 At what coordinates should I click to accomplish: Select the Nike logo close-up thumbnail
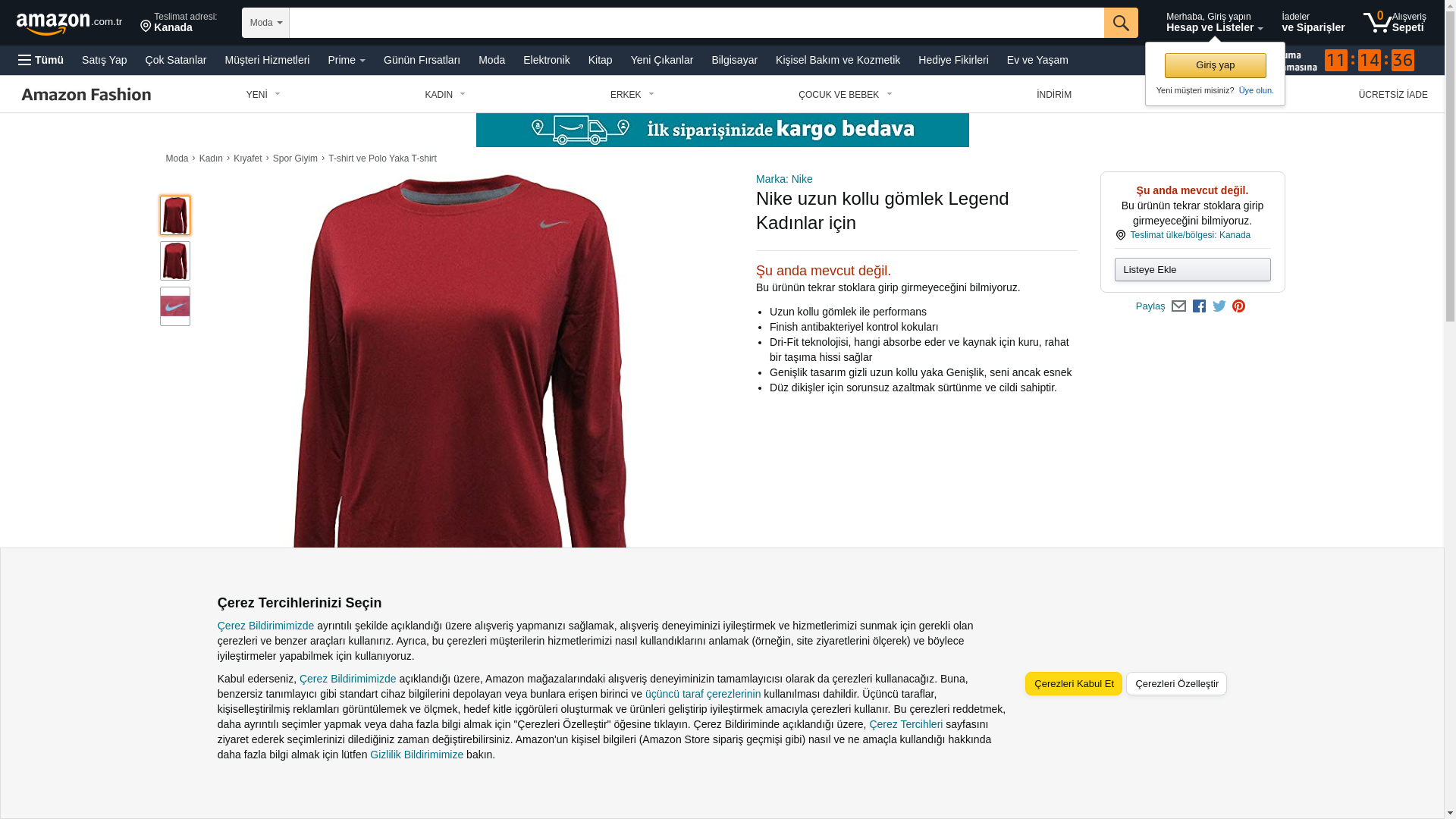[175, 306]
